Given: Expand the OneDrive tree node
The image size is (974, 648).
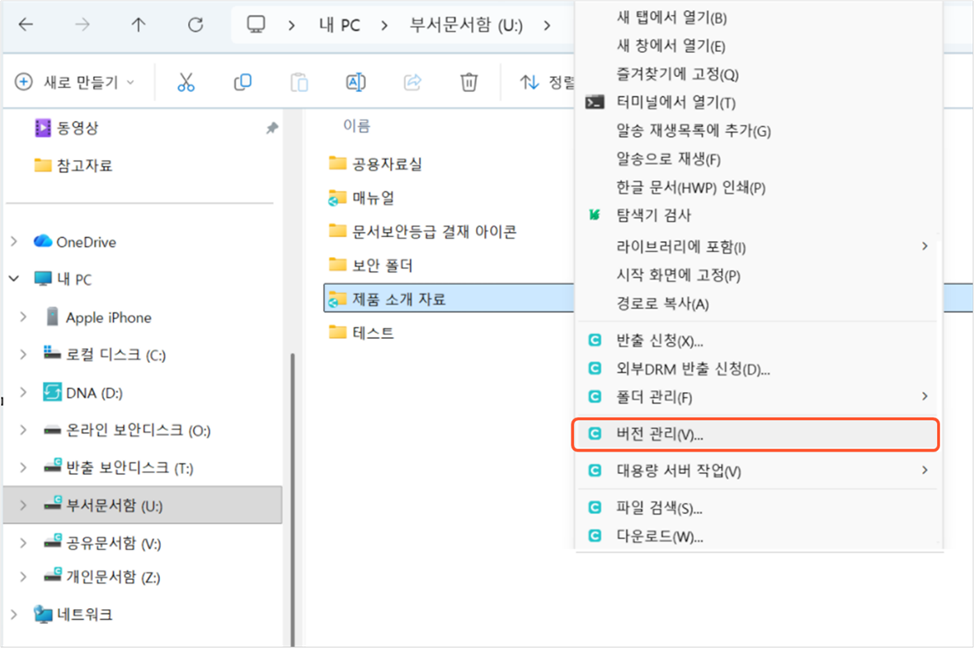Looking at the screenshot, I should (14, 242).
